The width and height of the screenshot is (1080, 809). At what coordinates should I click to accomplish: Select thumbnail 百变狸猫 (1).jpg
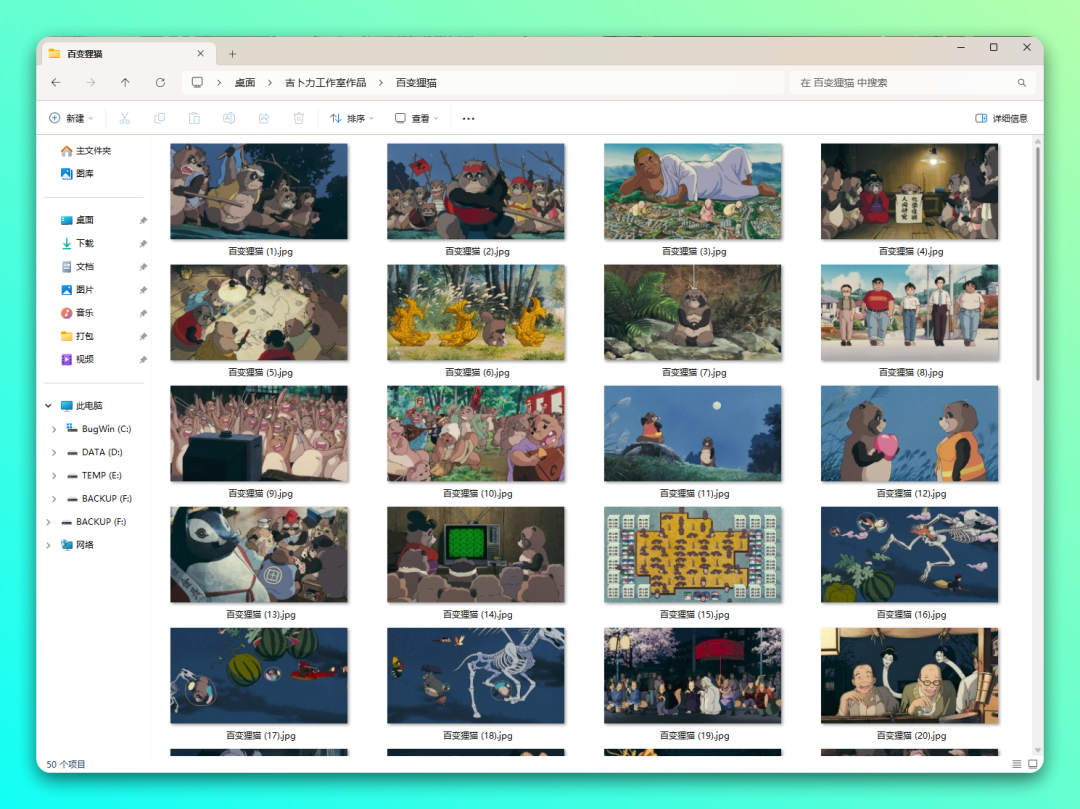(x=259, y=191)
